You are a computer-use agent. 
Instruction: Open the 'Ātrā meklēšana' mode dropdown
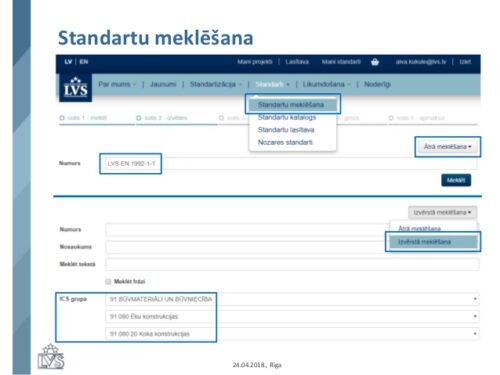(x=447, y=147)
